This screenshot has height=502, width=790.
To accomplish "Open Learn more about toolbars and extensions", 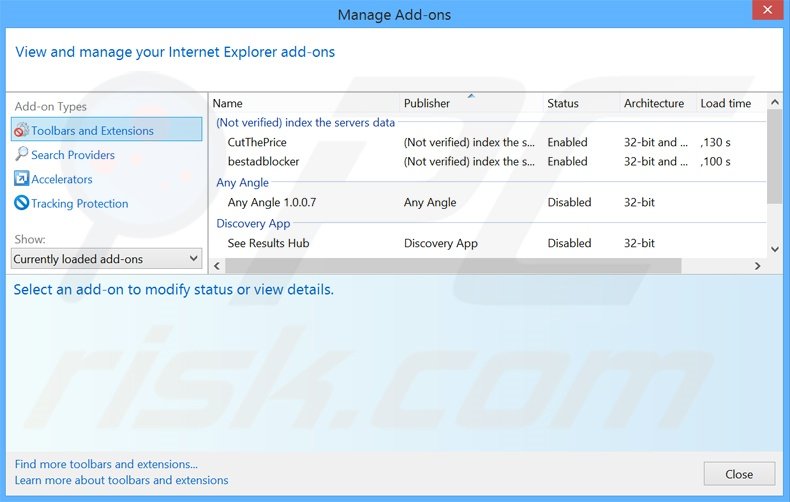I will tap(121, 480).
